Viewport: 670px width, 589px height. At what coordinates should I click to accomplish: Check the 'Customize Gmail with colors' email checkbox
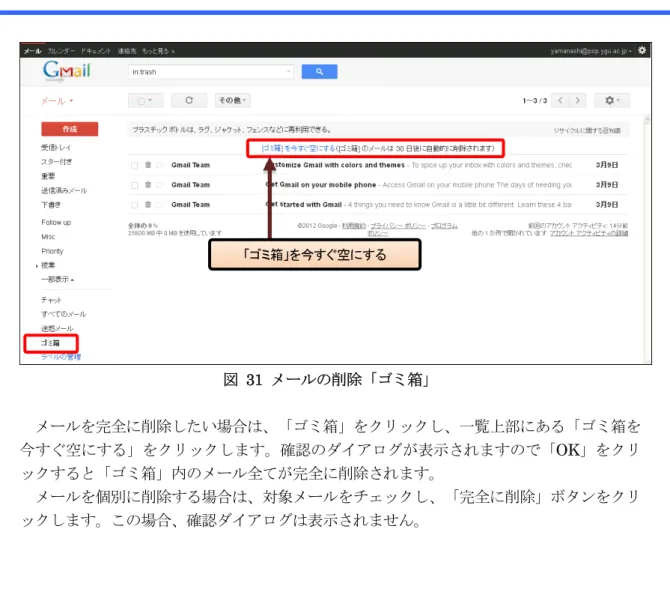[x=135, y=165]
